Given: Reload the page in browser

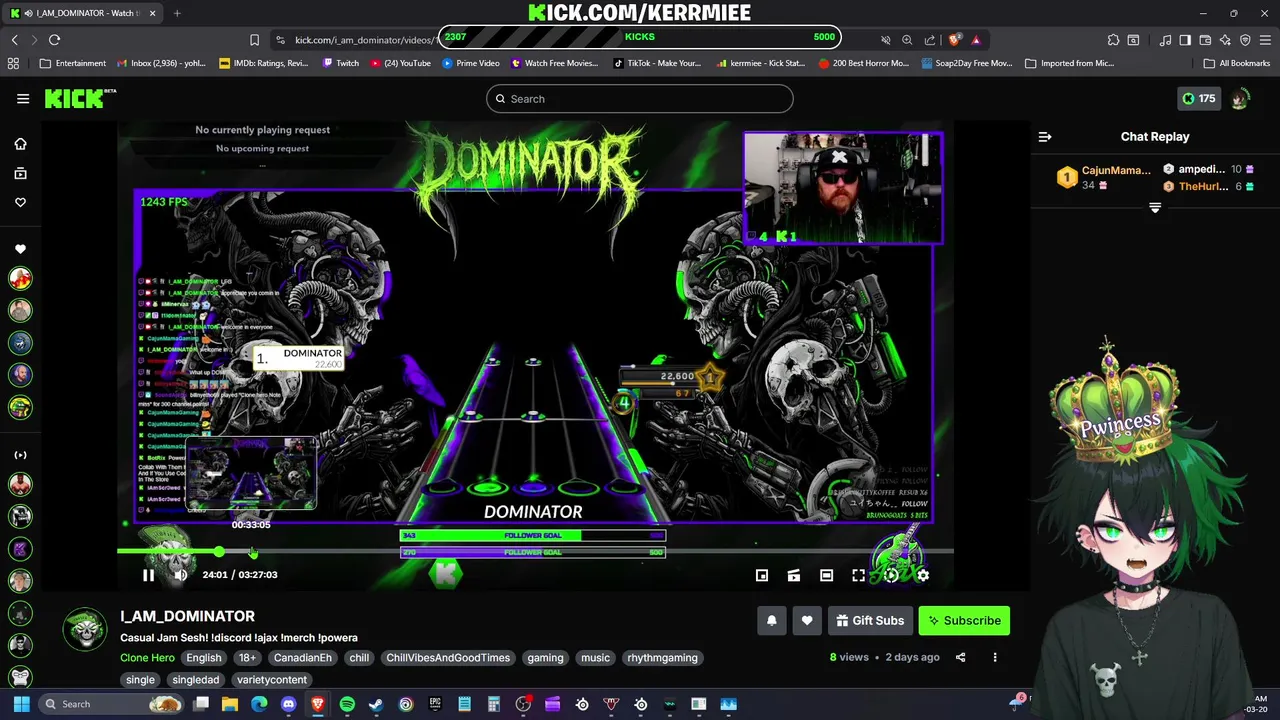Looking at the screenshot, I should [x=54, y=40].
